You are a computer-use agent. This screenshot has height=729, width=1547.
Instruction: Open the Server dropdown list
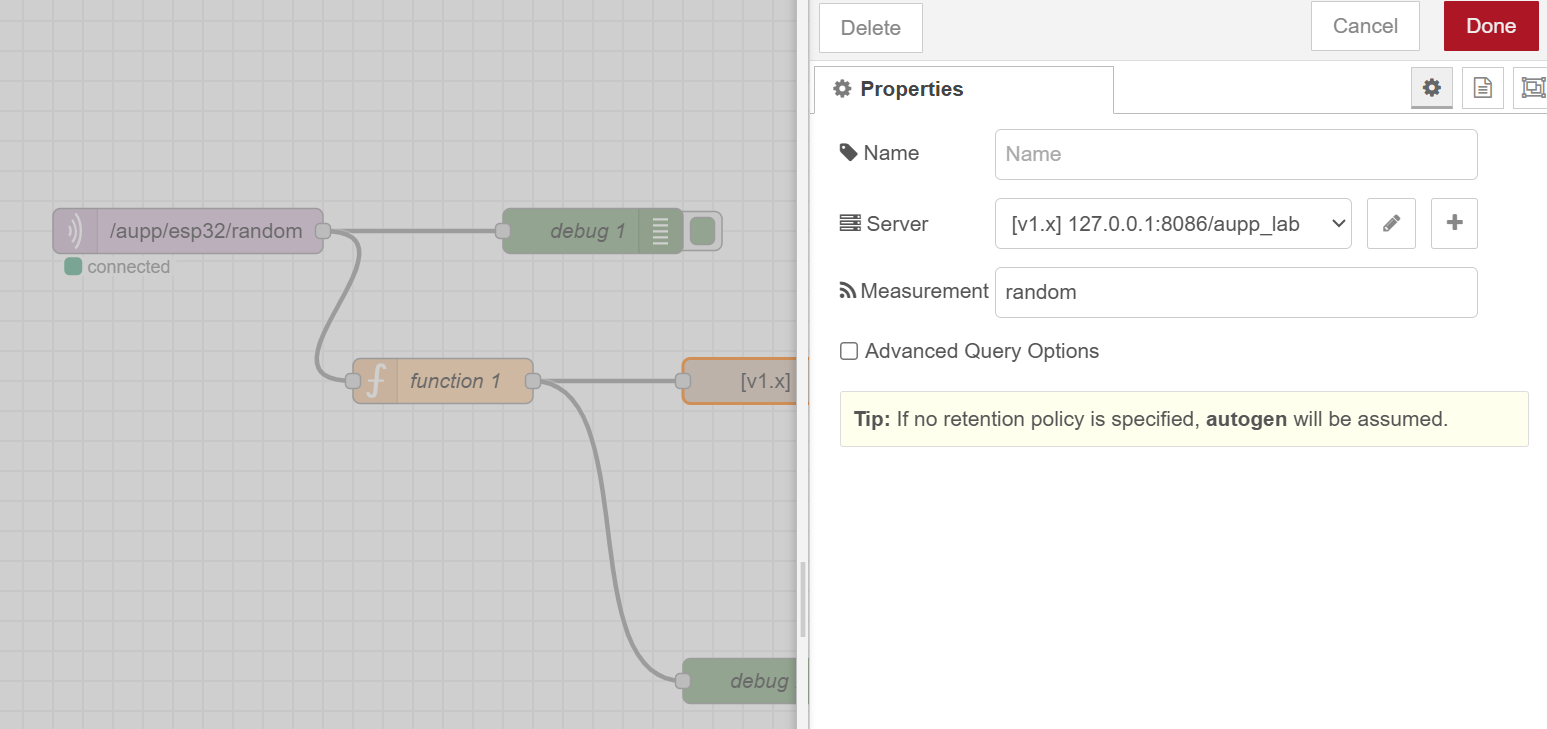pos(1173,224)
